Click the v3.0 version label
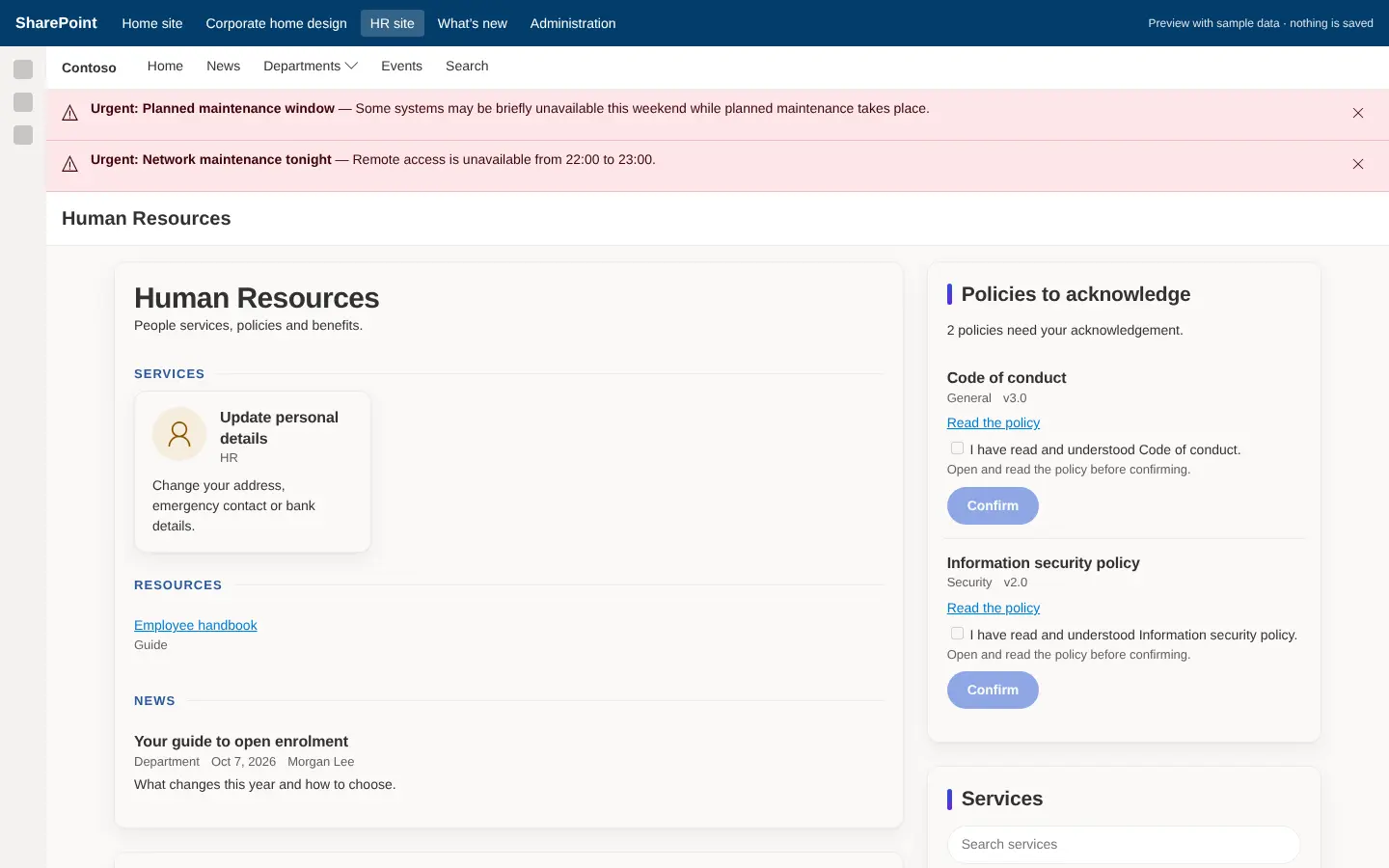This screenshot has width=1389, height=868. [x=1014, y=397]
